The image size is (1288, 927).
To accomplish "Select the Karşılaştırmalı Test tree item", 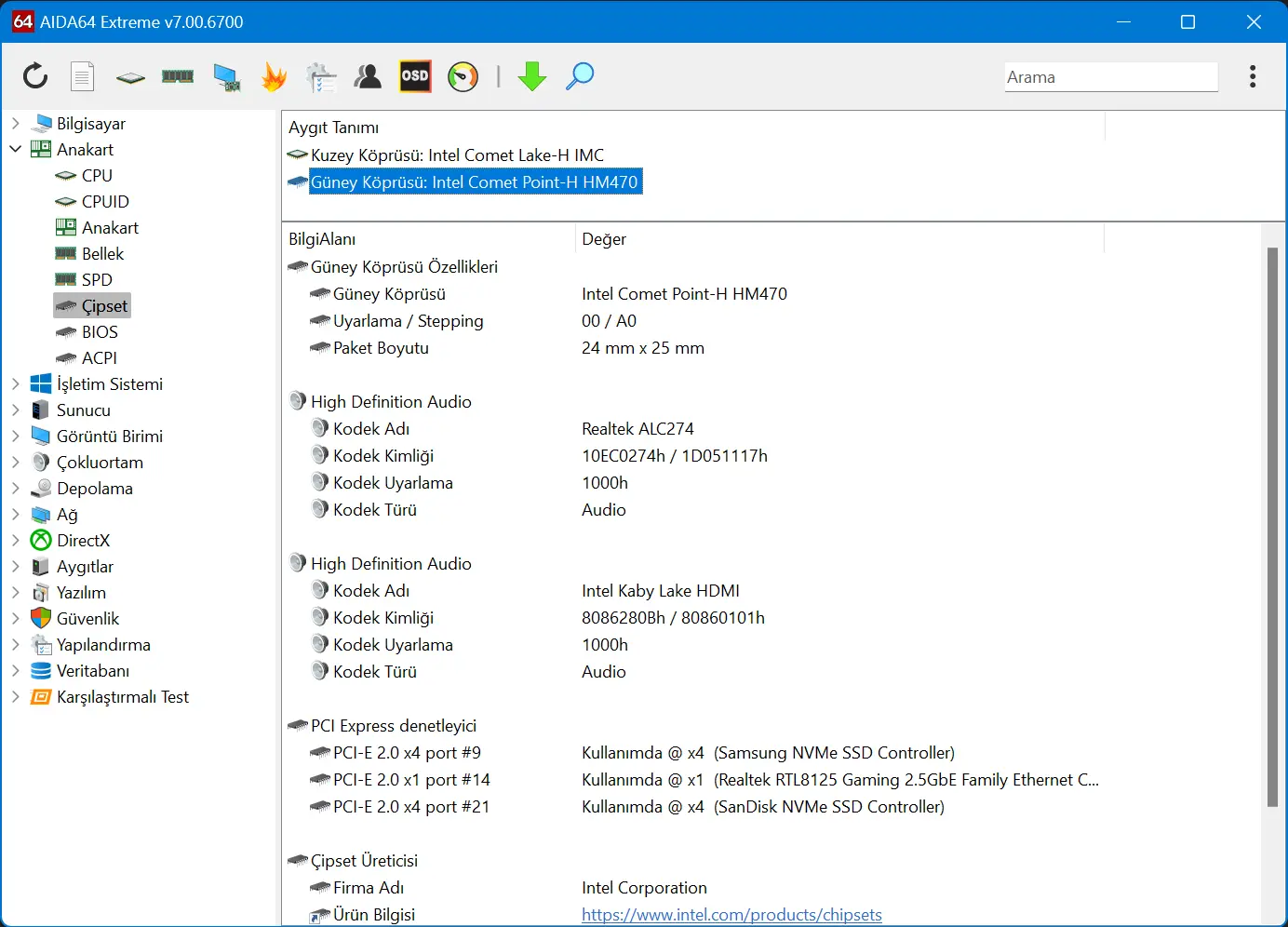I will pyautogui.click(x=123, y=696).
